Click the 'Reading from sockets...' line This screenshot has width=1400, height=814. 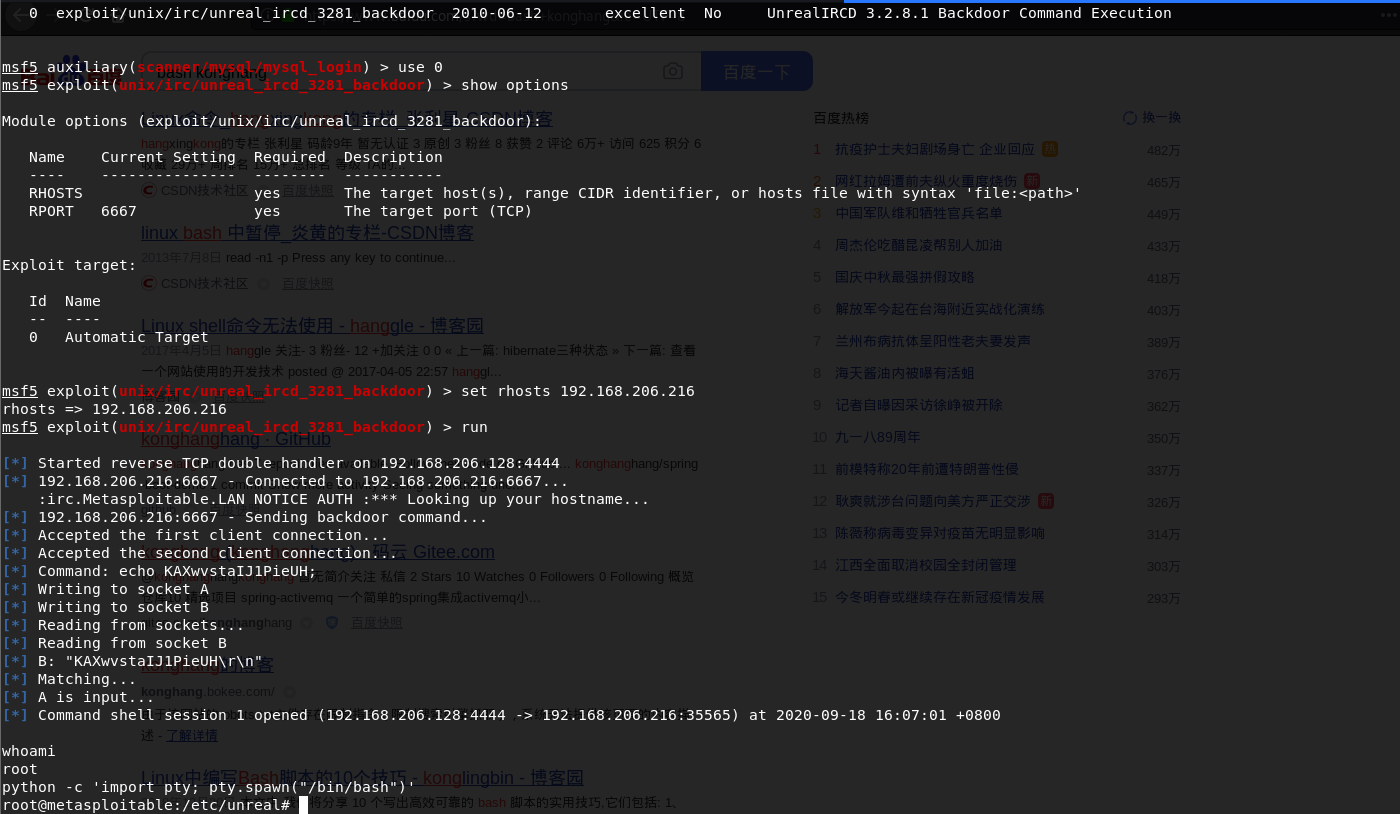pos(123,625)
